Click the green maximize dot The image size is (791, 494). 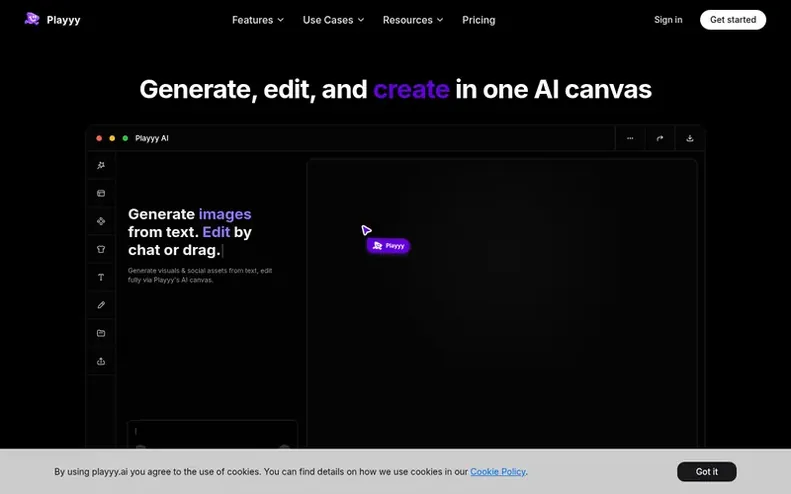point(125,138)
